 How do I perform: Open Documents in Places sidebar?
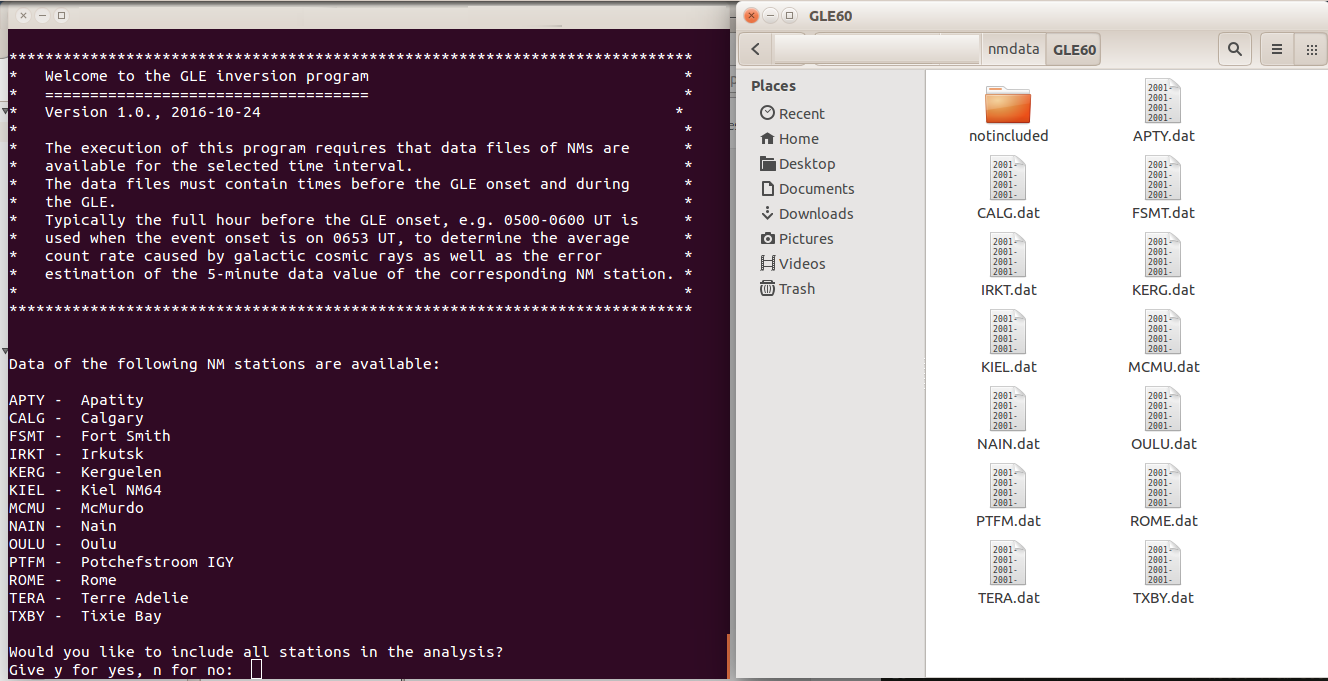click(807, 189)
